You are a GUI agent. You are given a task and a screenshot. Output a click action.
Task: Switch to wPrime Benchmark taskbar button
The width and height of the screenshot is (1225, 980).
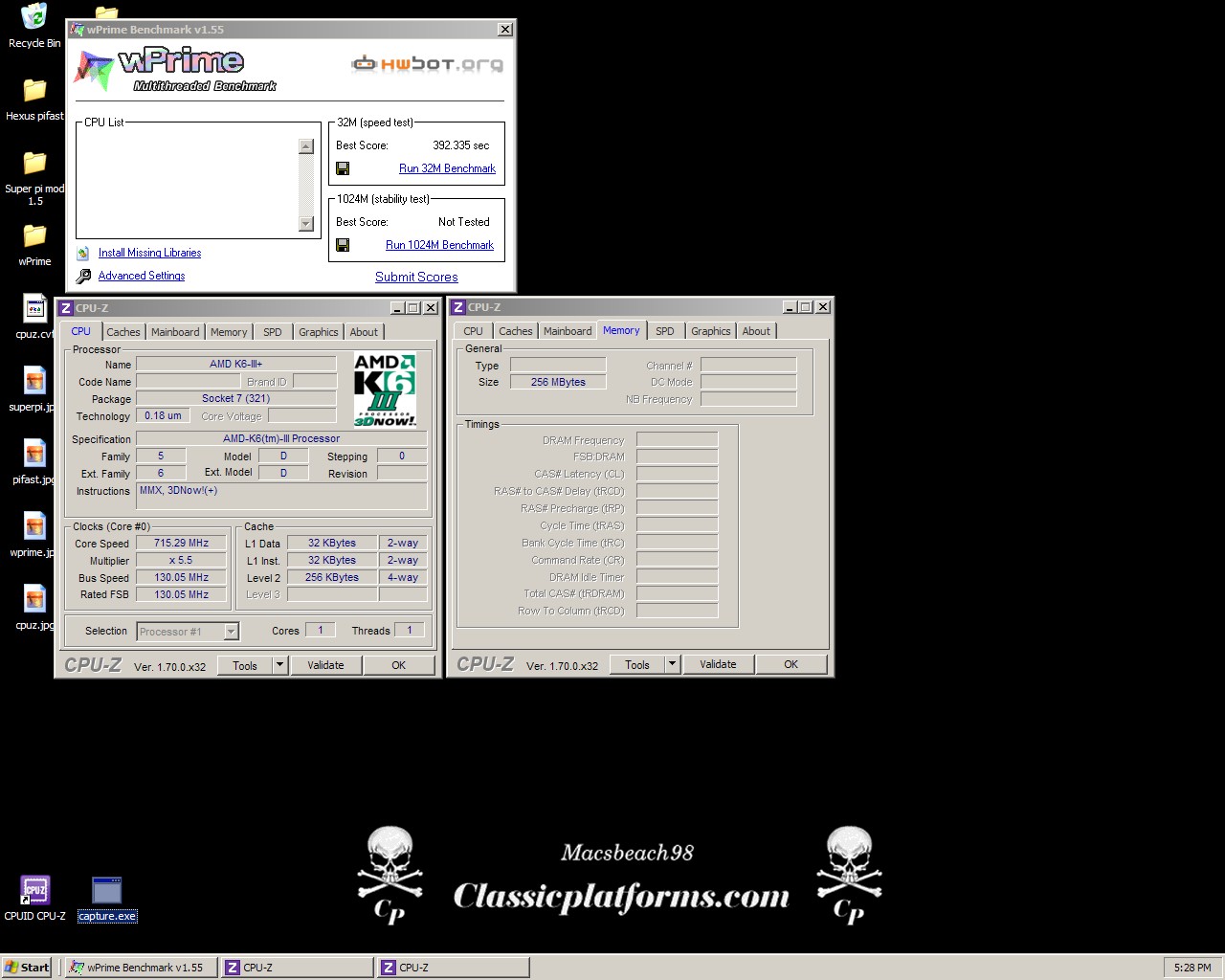[x=141, y=968]
